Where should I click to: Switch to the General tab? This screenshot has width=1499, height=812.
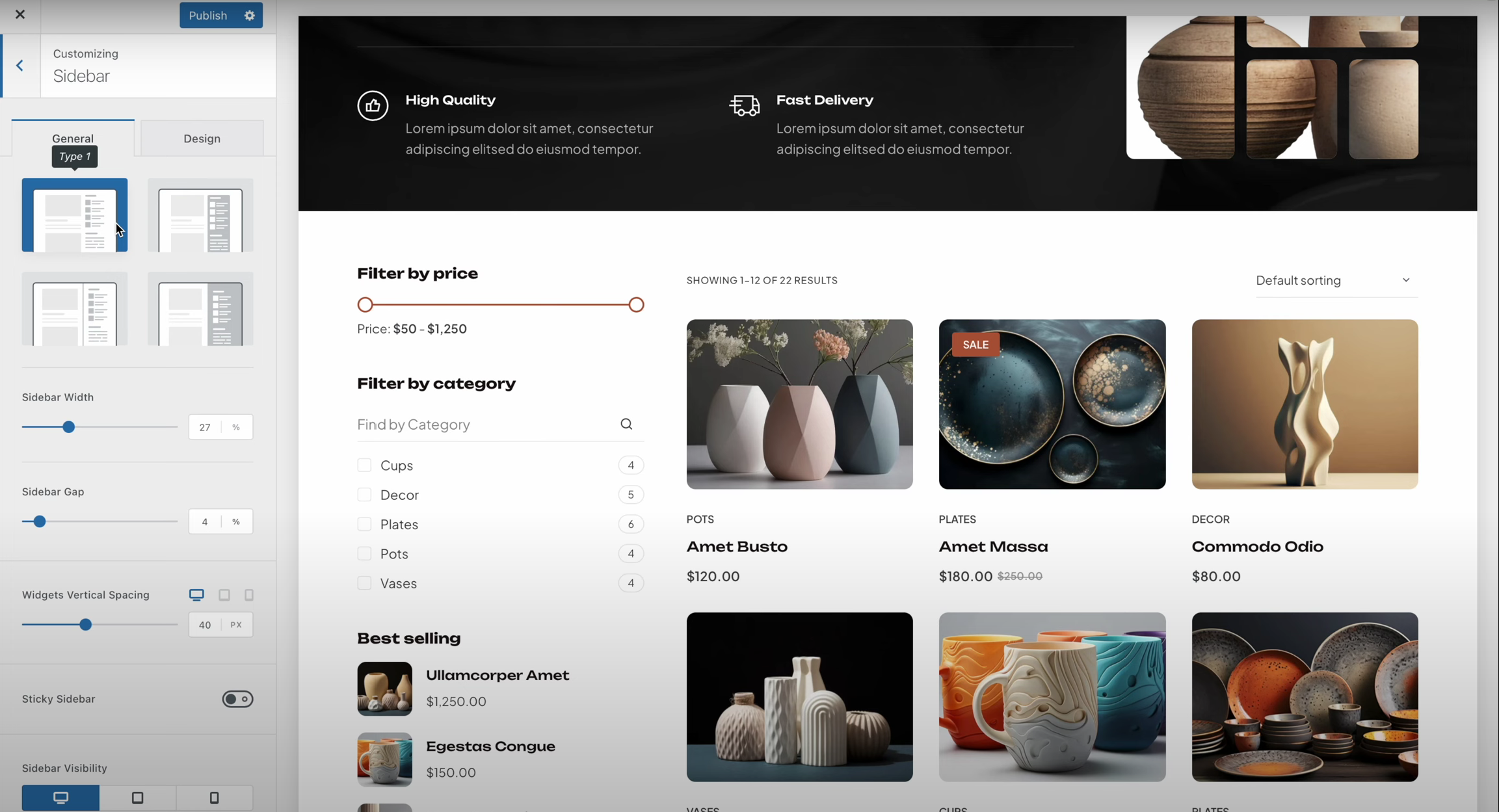tap(73, 138)
